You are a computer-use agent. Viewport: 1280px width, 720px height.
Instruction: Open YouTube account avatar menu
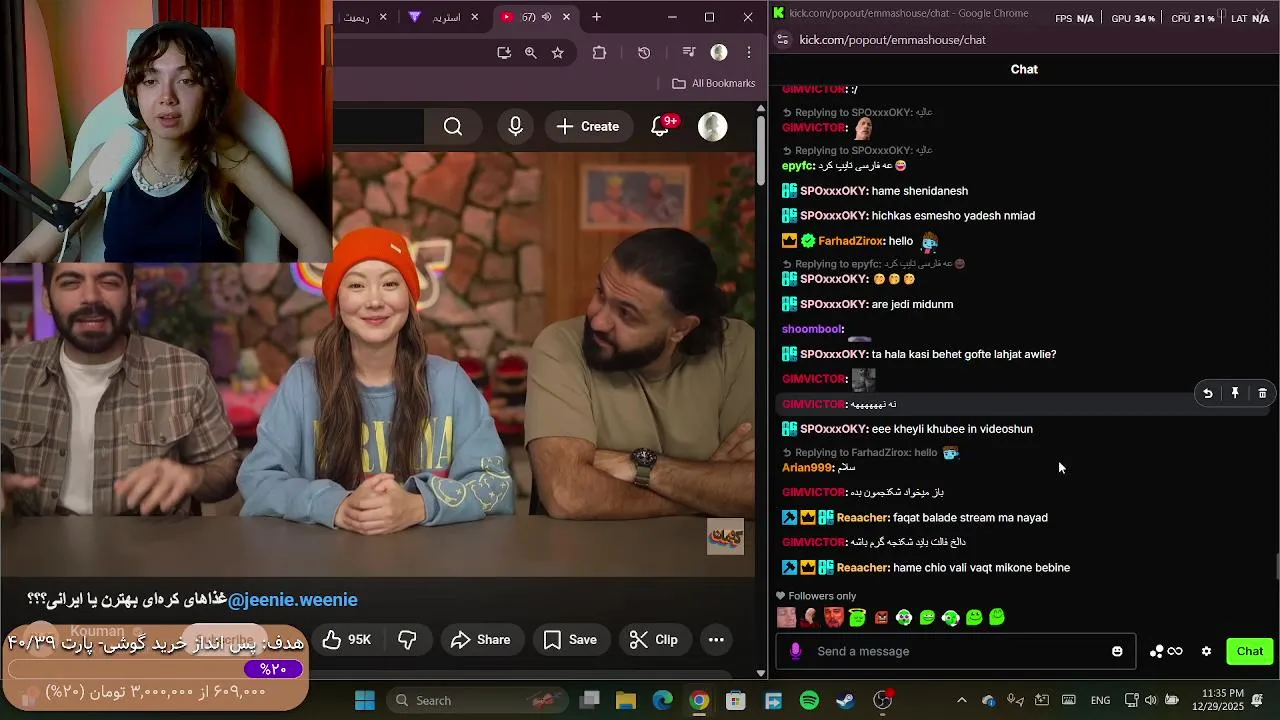(x=713, y=126)
